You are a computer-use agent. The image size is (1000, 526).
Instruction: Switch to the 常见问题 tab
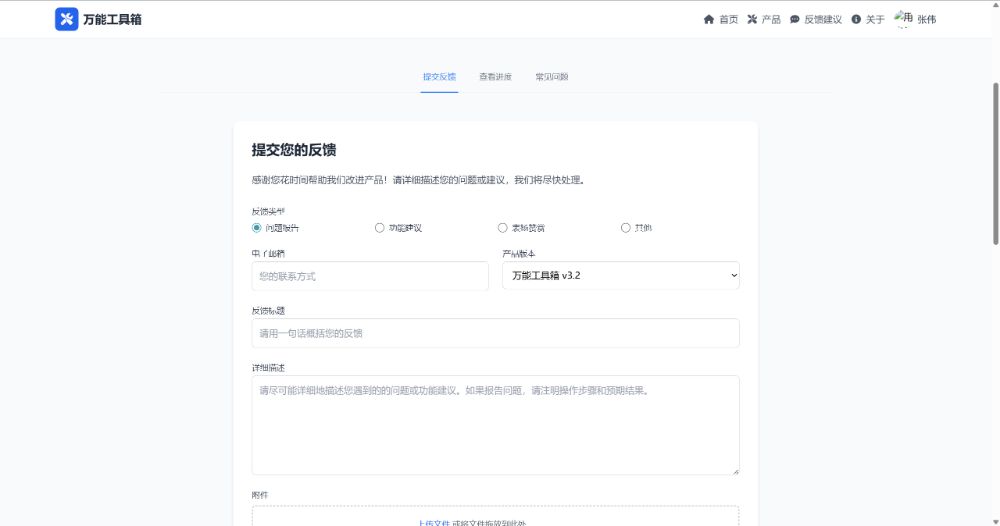tap(552, 77)
